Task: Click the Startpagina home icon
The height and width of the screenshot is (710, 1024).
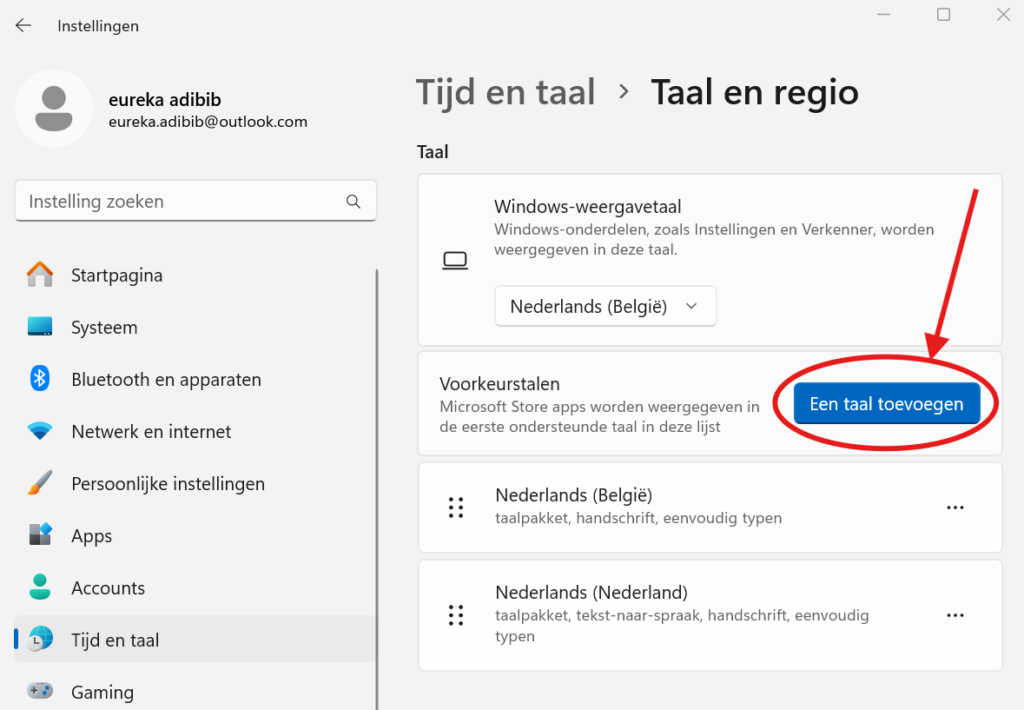Action: coord(40,275)
